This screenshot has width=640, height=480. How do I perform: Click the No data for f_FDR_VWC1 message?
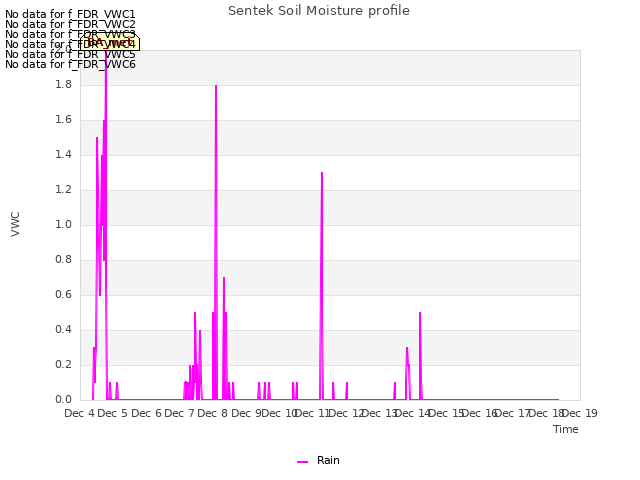[x=70, y=14]
